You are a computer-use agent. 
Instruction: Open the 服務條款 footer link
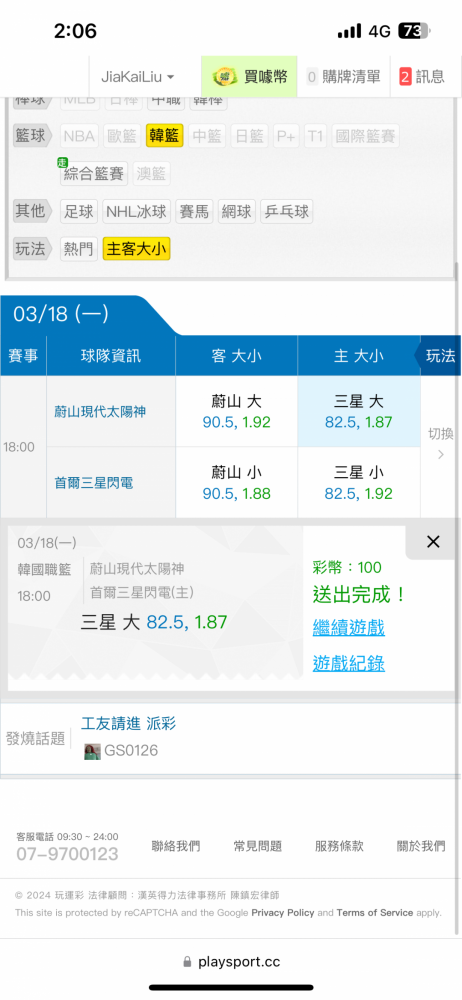click(x=339, y=846)
